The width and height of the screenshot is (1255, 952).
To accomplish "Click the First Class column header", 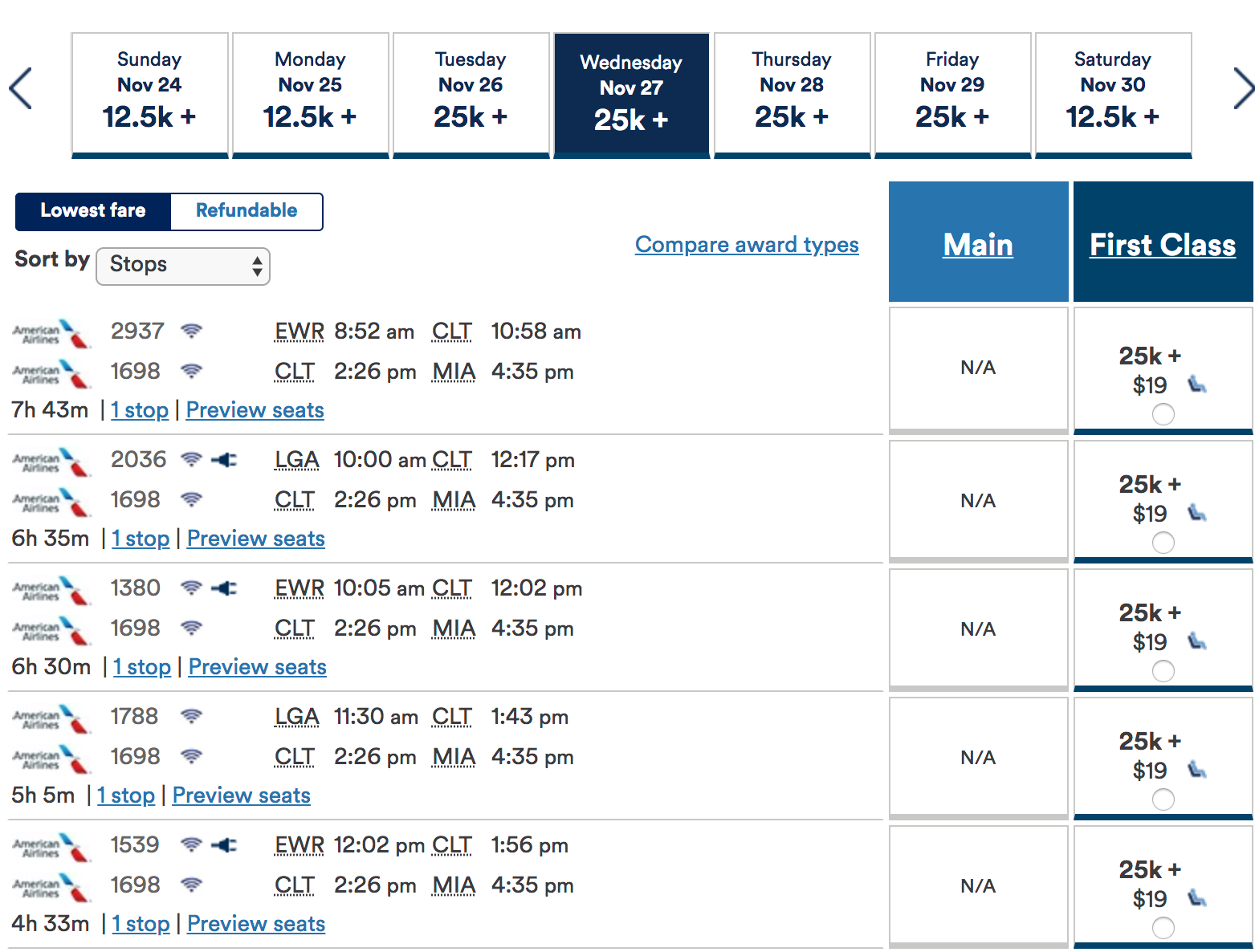I will 1162,244.
